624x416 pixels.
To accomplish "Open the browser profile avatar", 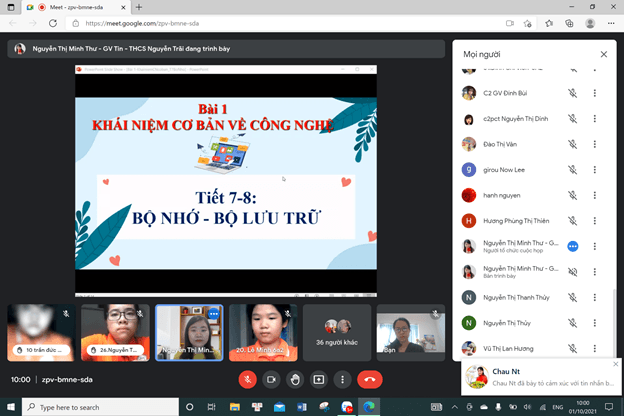I will [x=590, y=23].
